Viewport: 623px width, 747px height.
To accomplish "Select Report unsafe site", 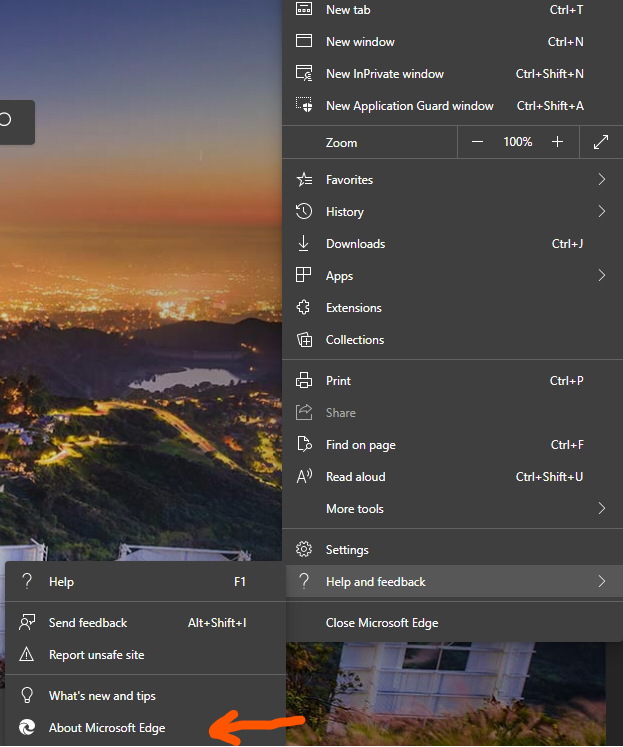I will click(x=96, y=655).
